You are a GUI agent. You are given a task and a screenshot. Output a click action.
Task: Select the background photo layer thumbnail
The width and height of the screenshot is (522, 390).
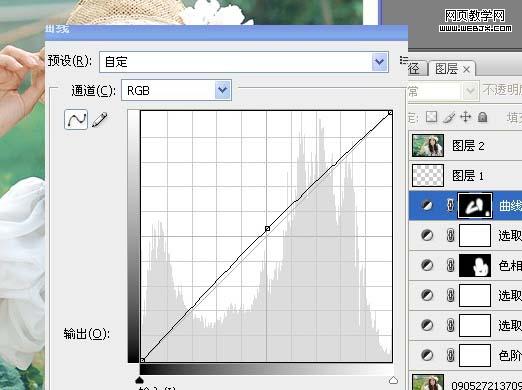(x=428, y=382)
